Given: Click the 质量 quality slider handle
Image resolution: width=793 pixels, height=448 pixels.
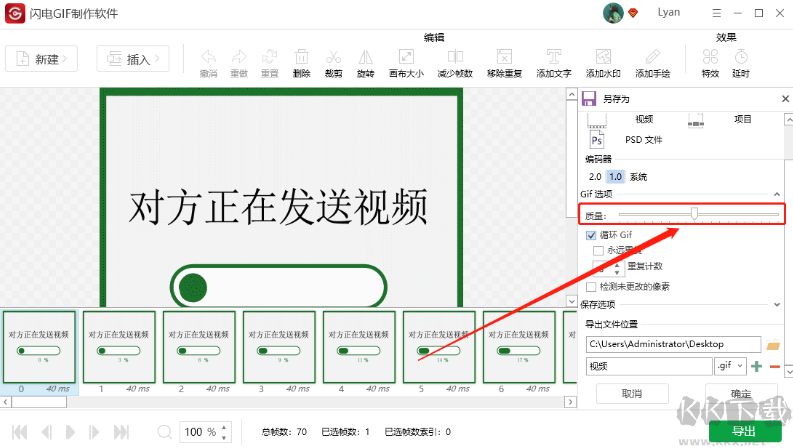Looking at the screenshot, I should (694, 213).
